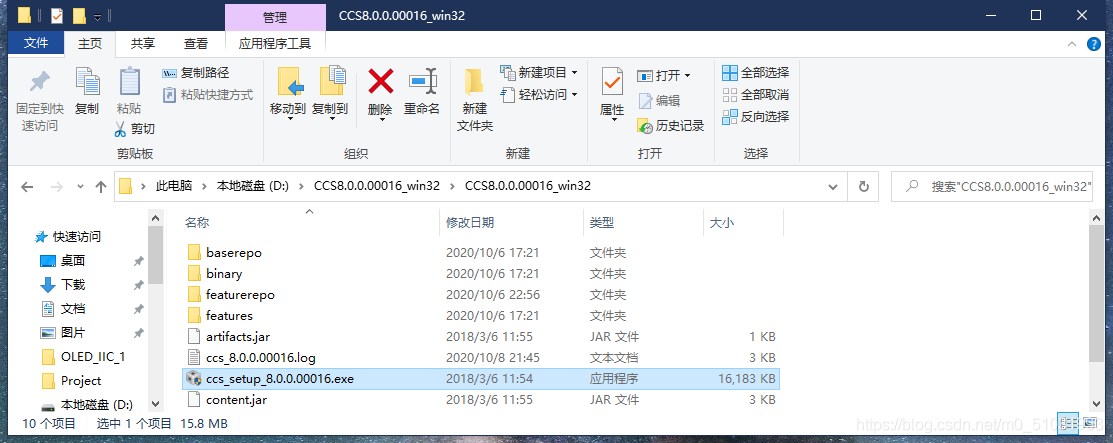
Task: Click 此电脑 in the address breadcrumb
Action: (x=174, y=187)
